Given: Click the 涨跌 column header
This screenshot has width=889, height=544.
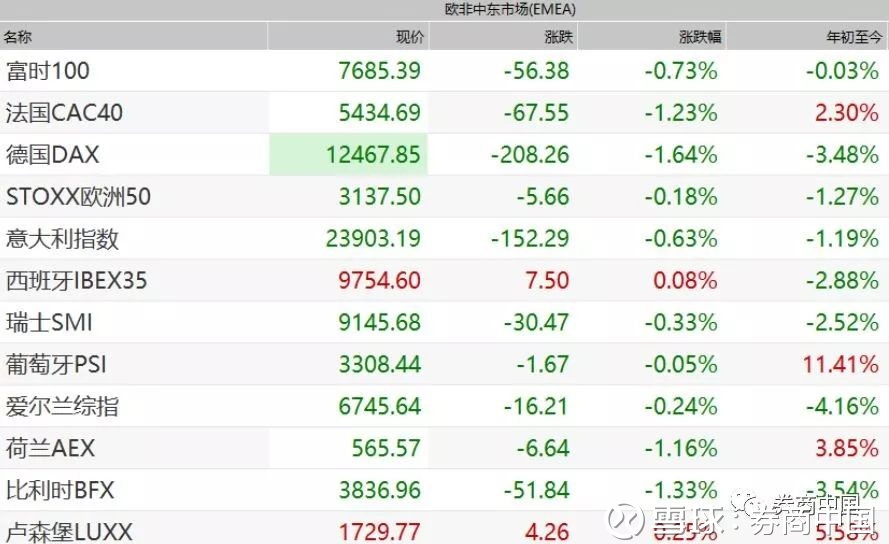Looking at the screenshot, I should pos(558,37).
